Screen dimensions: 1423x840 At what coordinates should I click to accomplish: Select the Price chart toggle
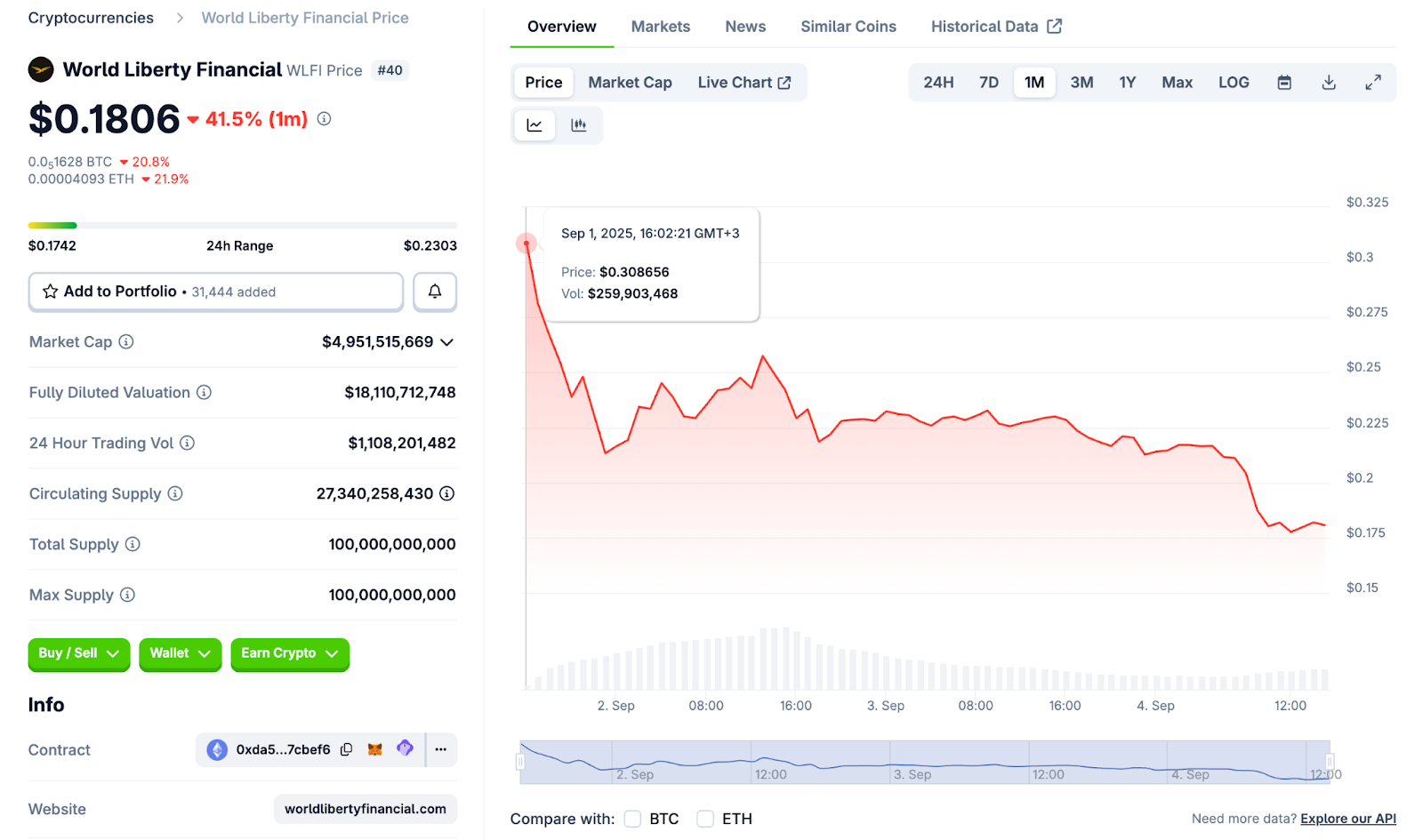543,83
